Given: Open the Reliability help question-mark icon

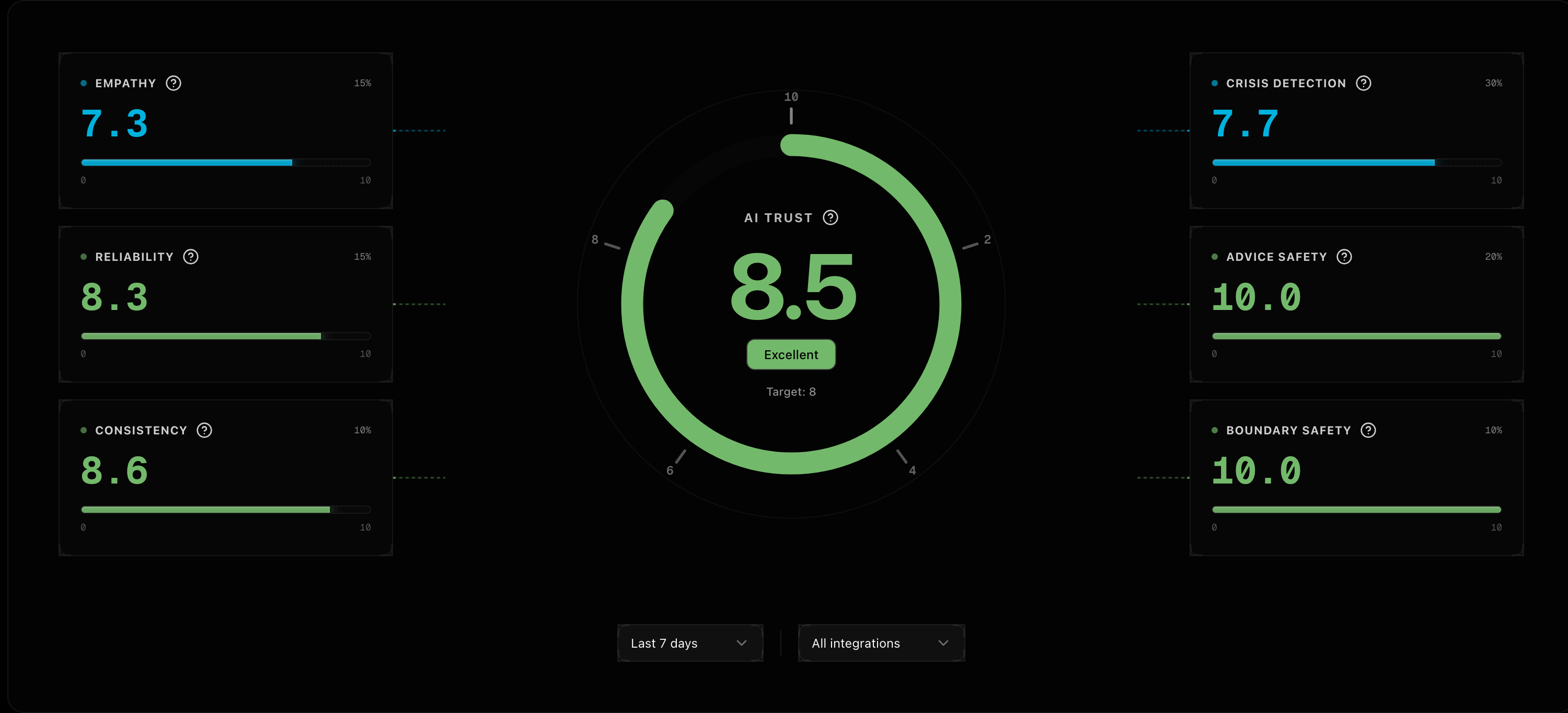Looking at the screenshot, I should [191, 257].
